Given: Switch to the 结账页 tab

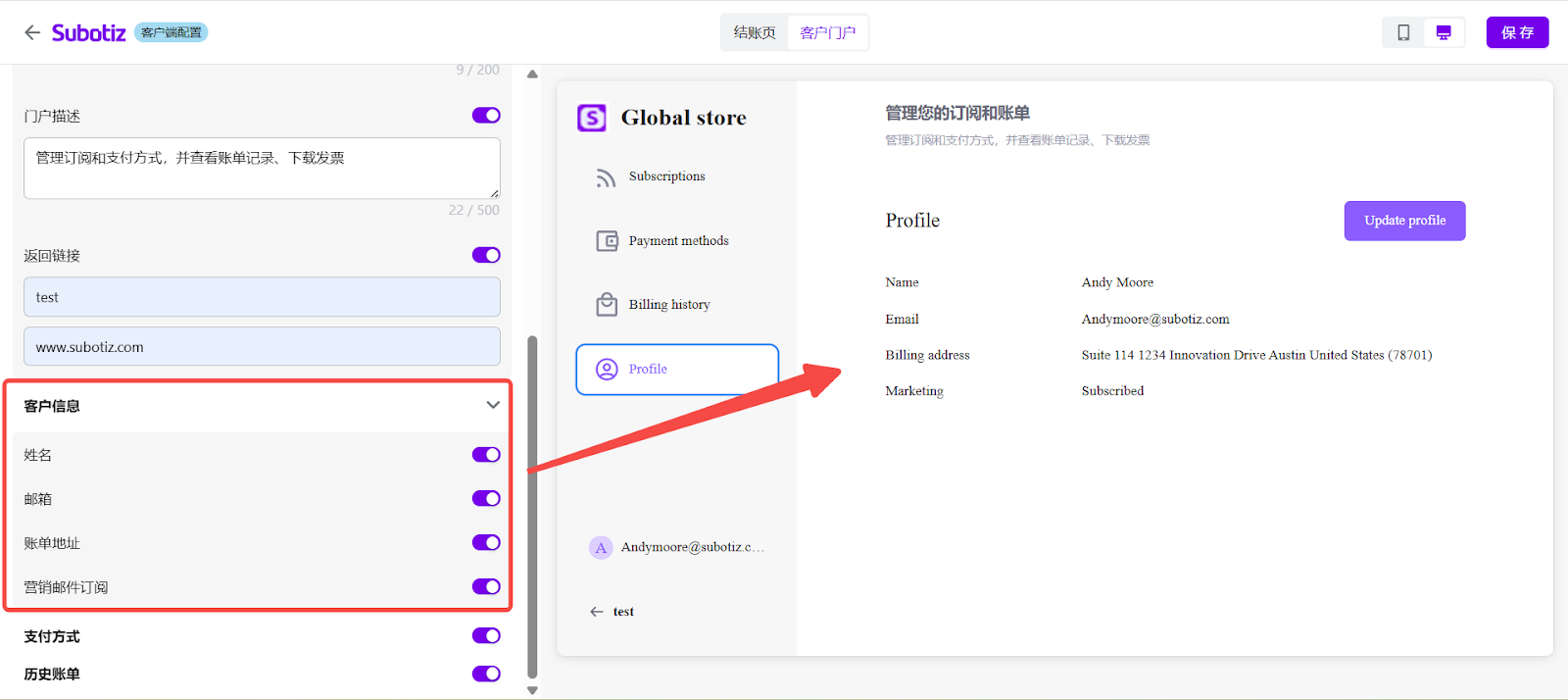Looking at the screenshot, I should click(x=755, y=32).
